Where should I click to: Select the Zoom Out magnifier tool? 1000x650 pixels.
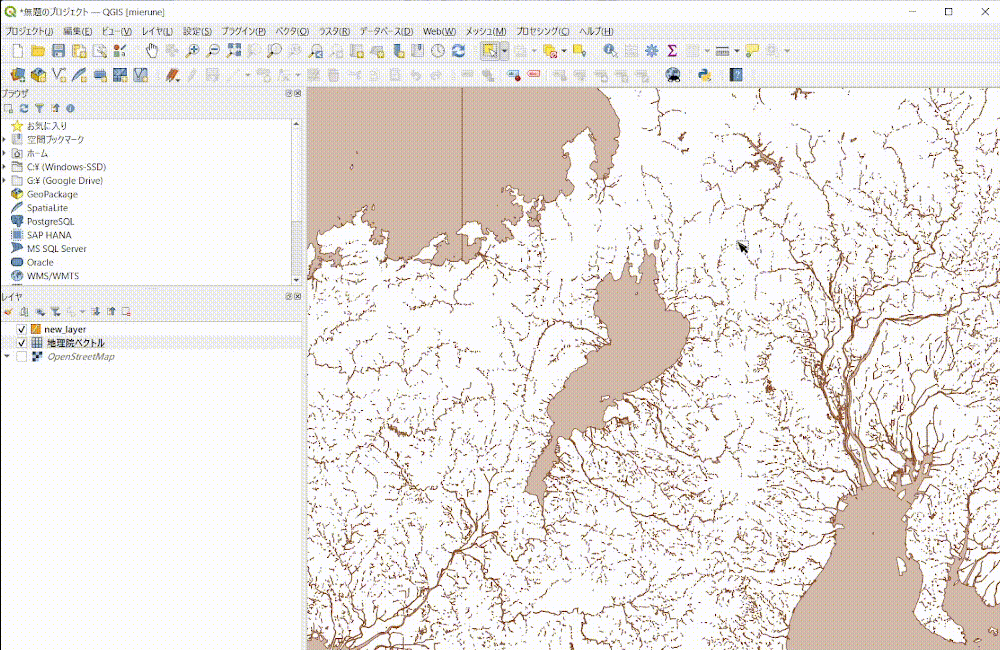213,51
